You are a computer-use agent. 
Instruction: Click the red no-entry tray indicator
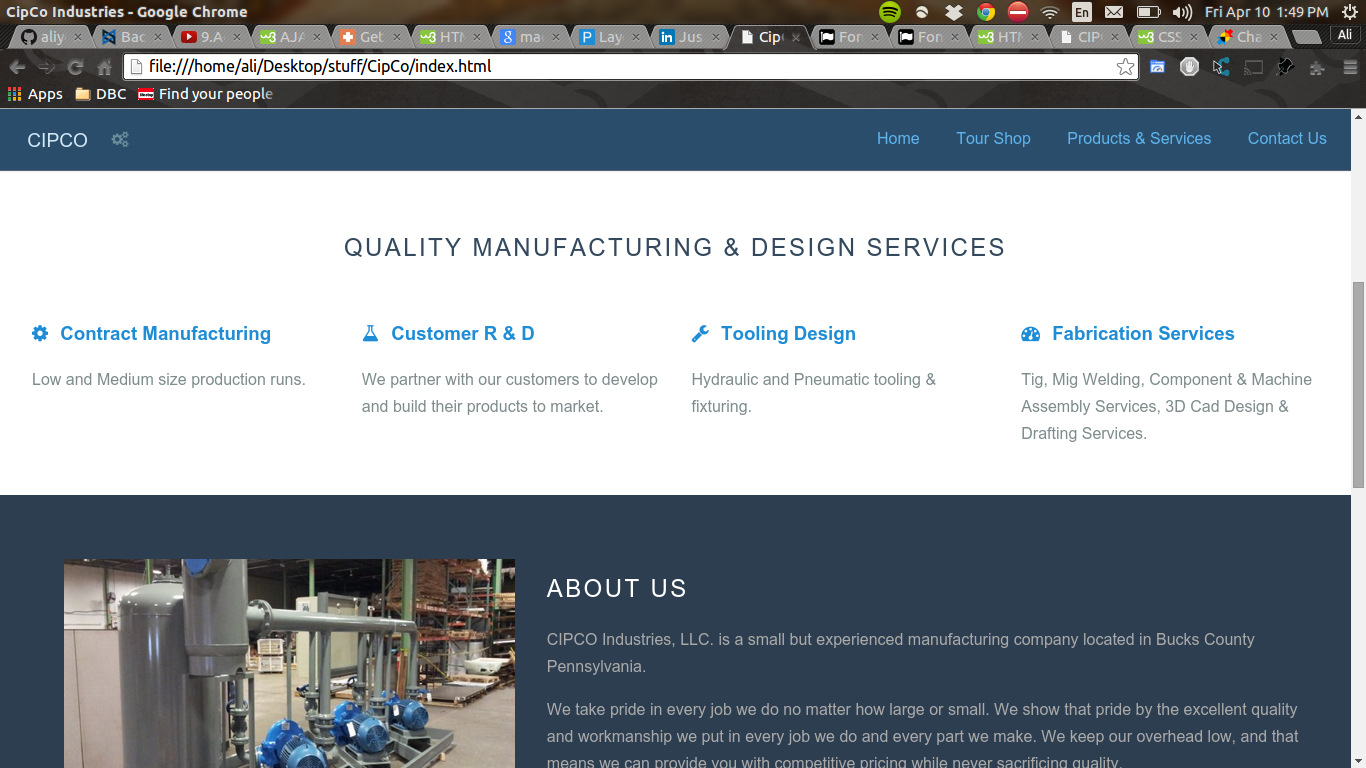click(x=1018, y=12)
